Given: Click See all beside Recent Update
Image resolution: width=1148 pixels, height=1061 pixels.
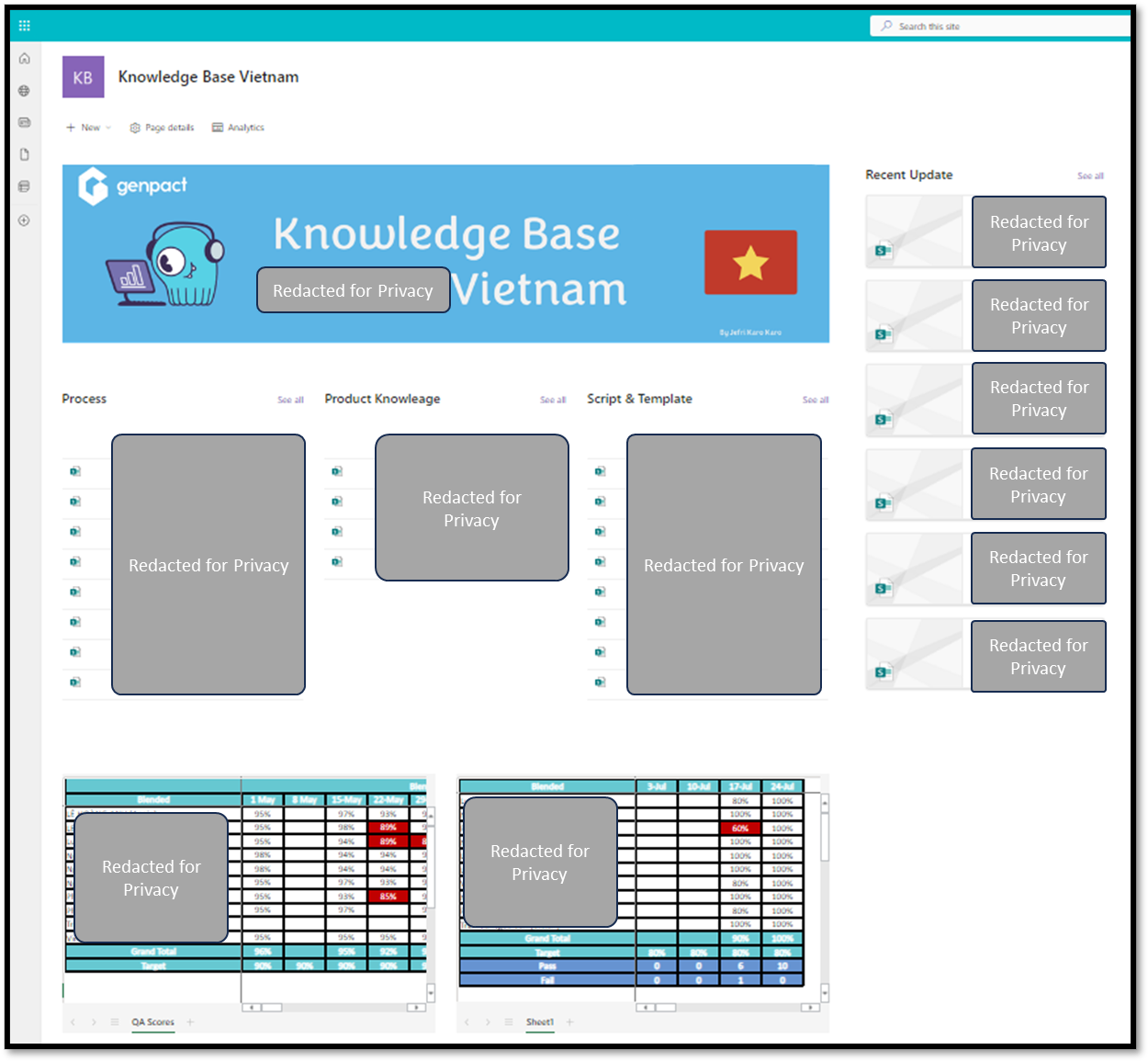Looking at the screenshot, I should [1090, 175].
